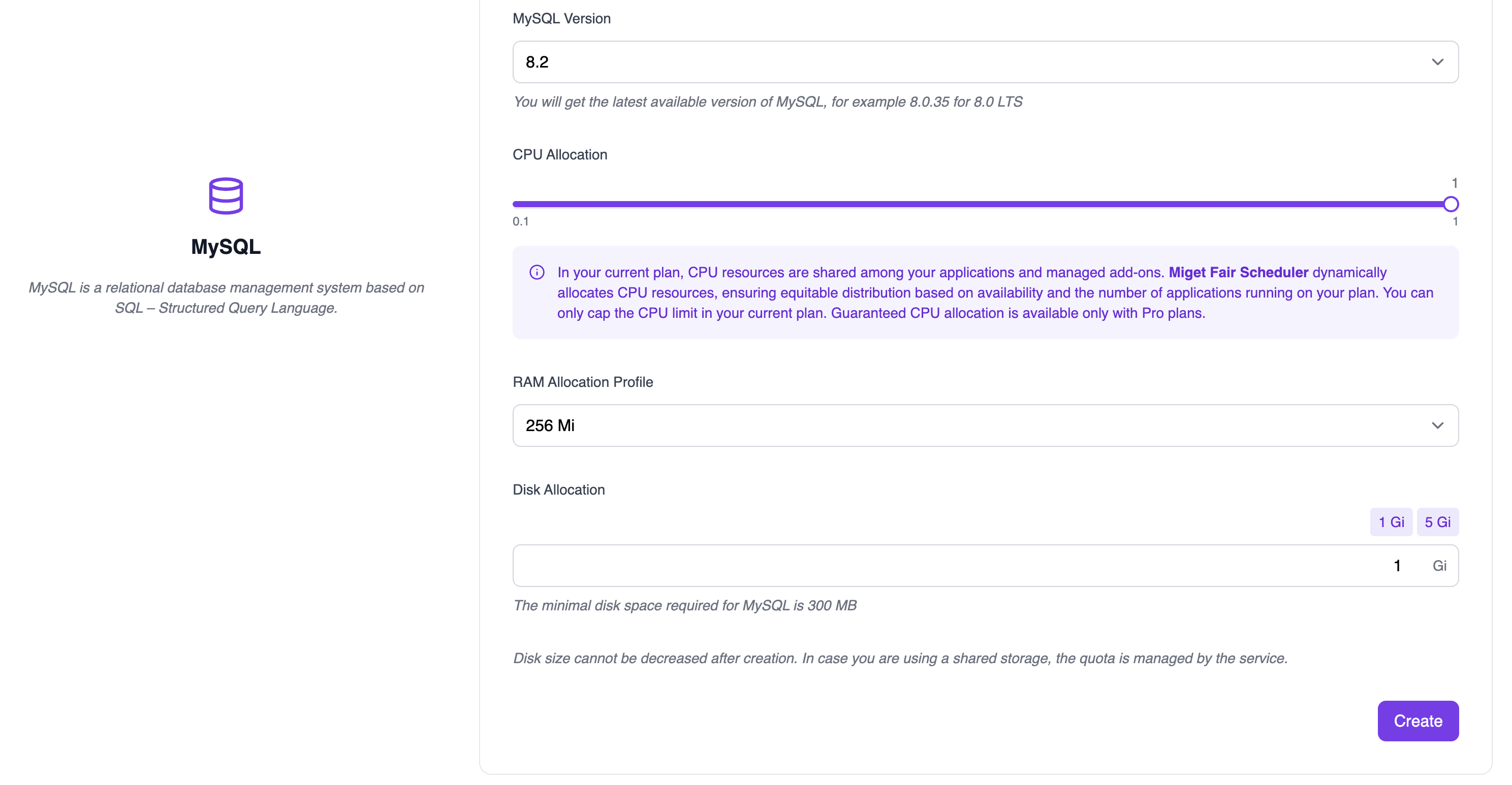The width and height of the screenshot is (1512, 785).
Task: Click the RAM Allocation Profile label
Action: (582, 382)
